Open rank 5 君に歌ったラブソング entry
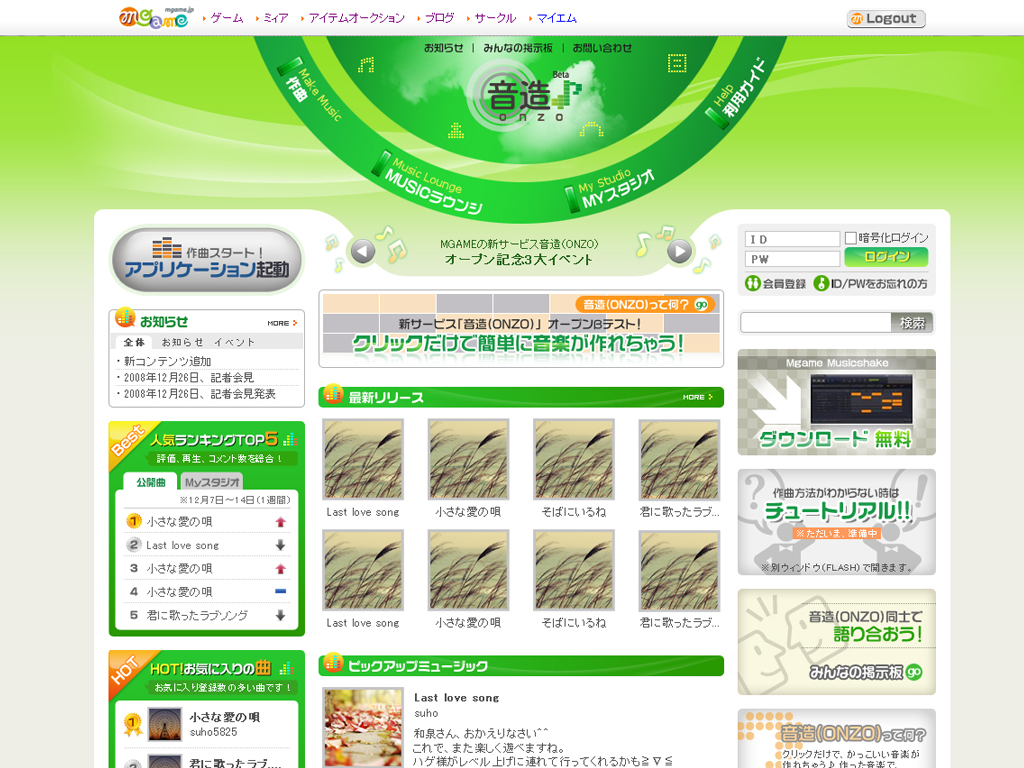This screenshot has width=1024, height=768. pos(197,615)
